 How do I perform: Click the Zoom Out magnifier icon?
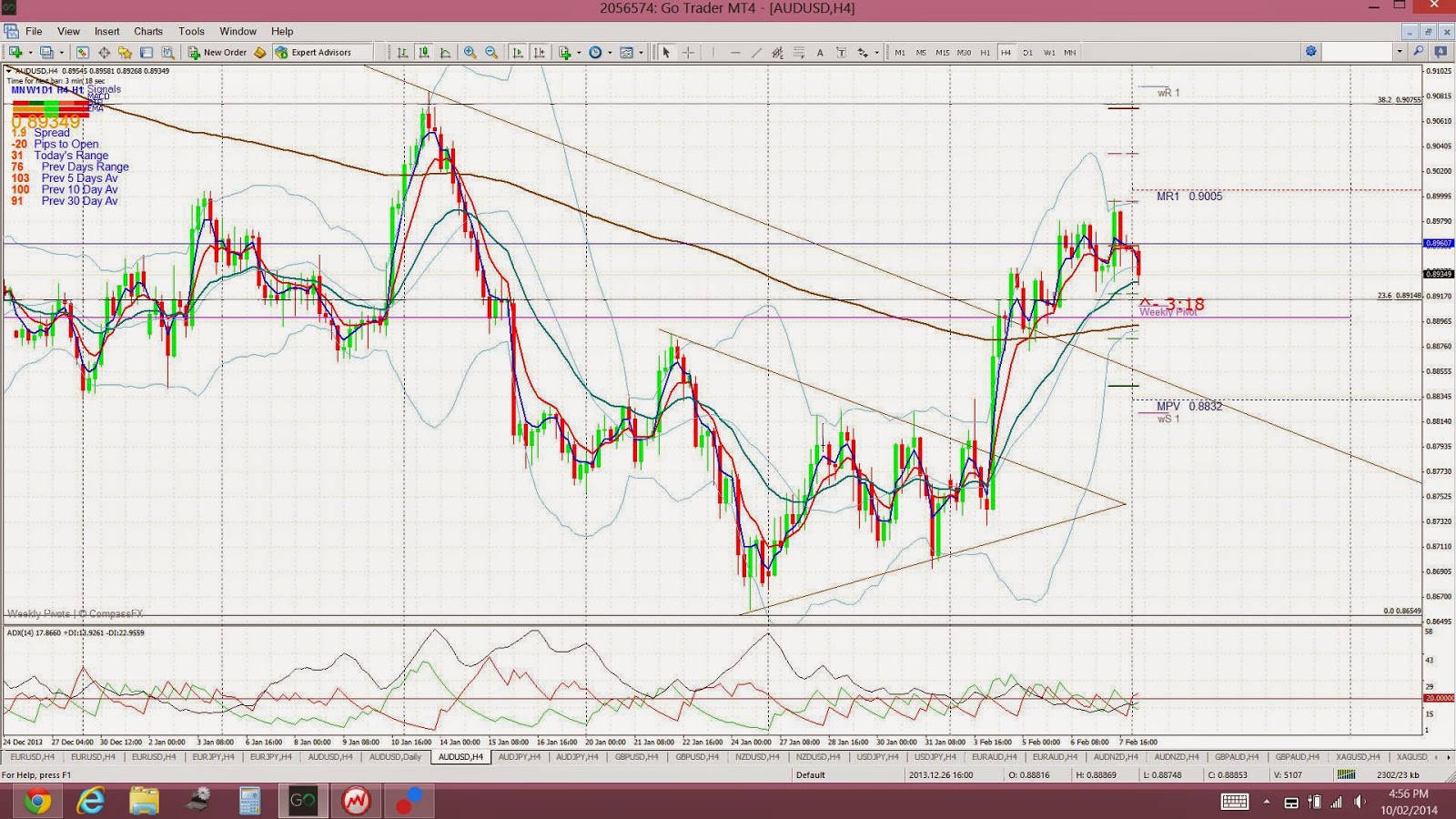click(x=491, y=52)
